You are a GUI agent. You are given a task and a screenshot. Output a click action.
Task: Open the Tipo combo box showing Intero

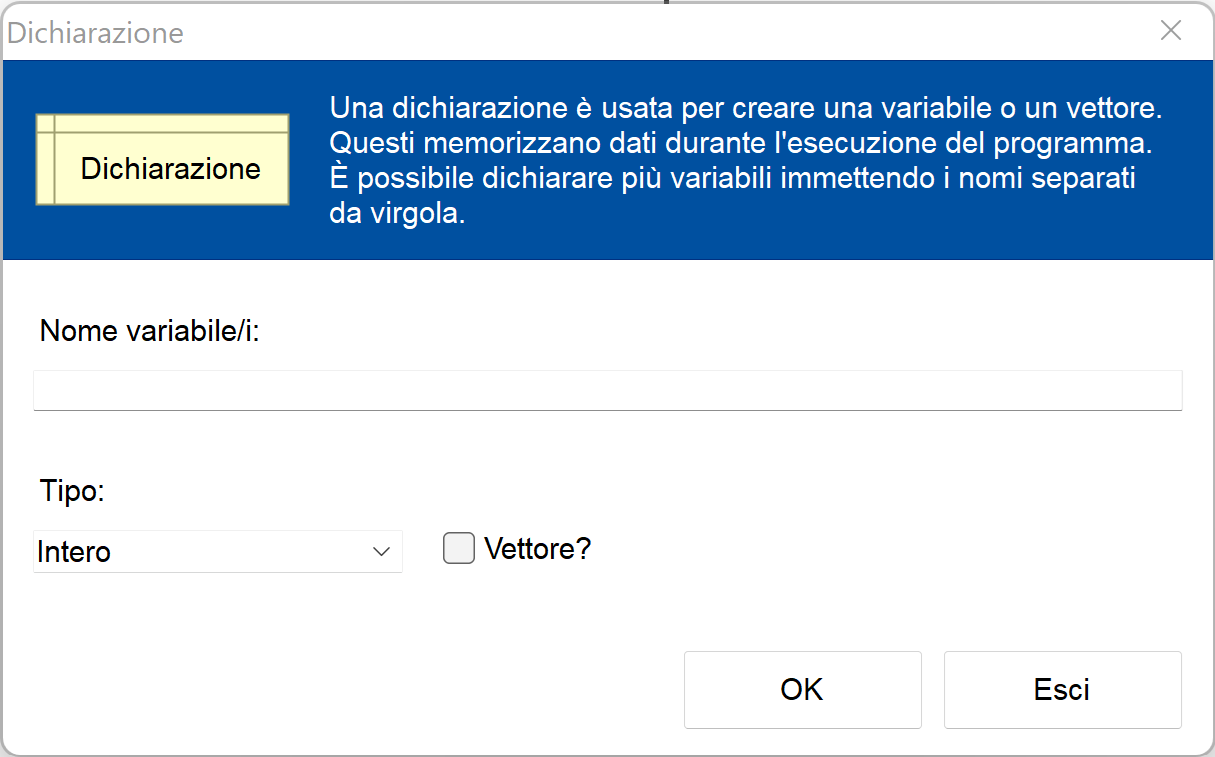point(217,552)
